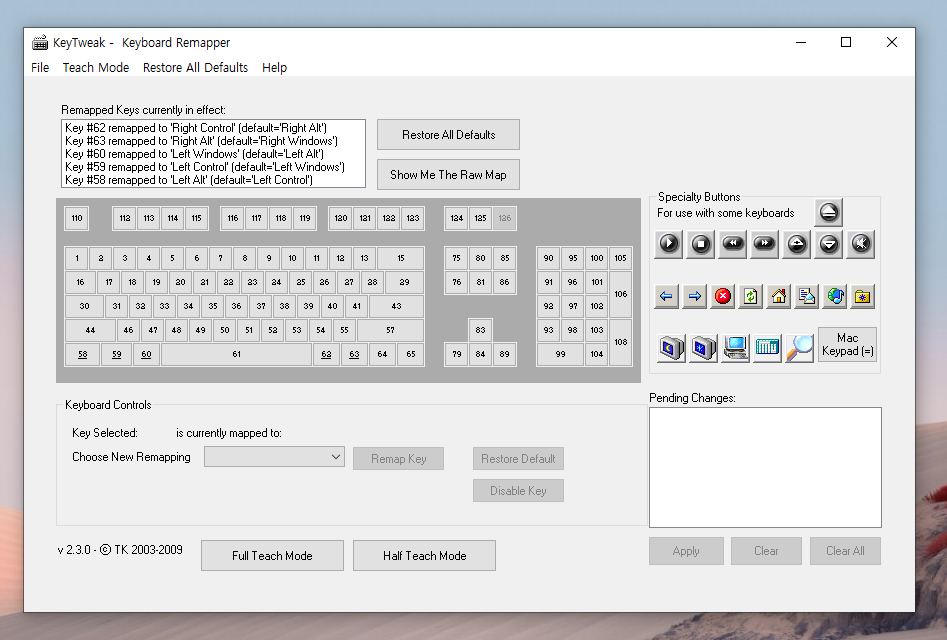Click the Calculator specialty button
This screenshot has width=947, height=640.
768,348
